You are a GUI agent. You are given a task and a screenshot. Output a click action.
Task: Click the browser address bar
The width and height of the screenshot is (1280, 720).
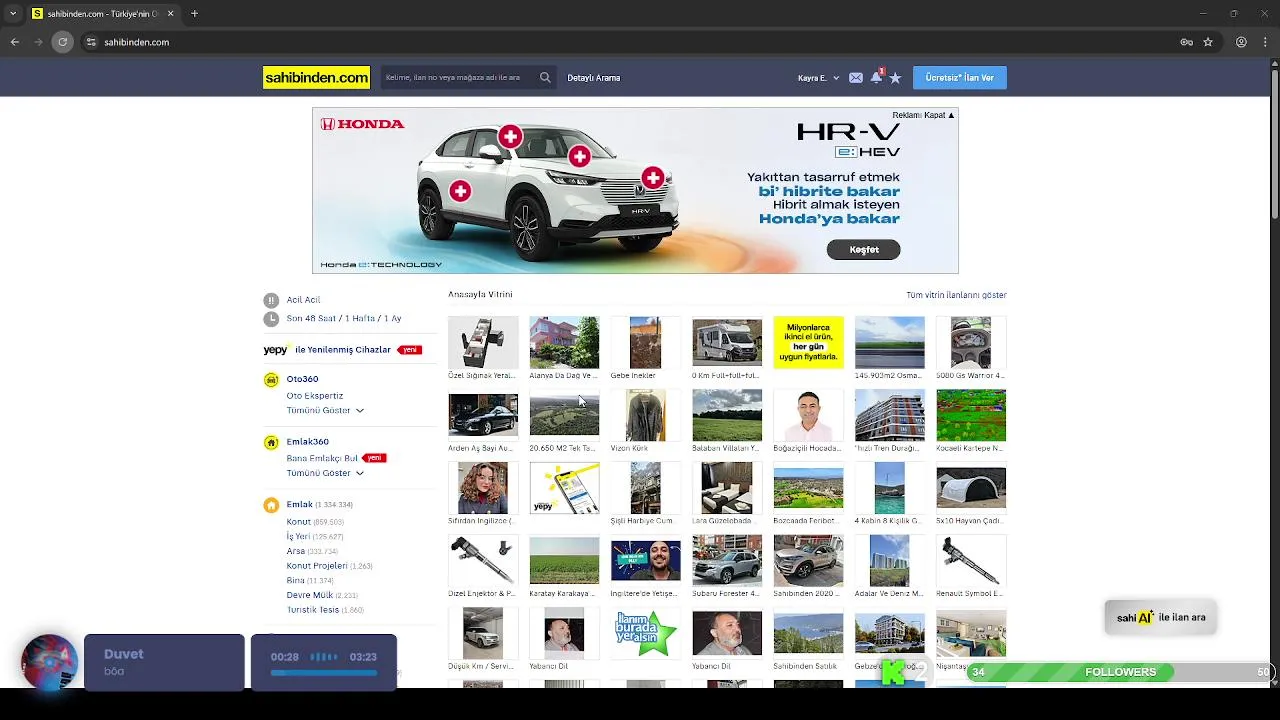[x=630, y=42]
